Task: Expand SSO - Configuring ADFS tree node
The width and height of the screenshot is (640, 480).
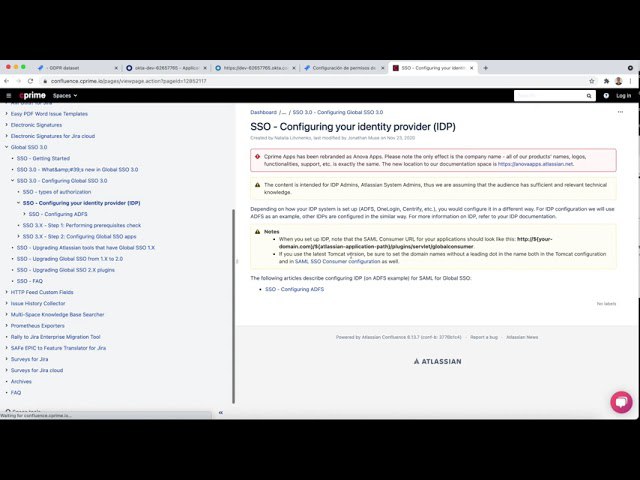Action: [x=24, y=214]
